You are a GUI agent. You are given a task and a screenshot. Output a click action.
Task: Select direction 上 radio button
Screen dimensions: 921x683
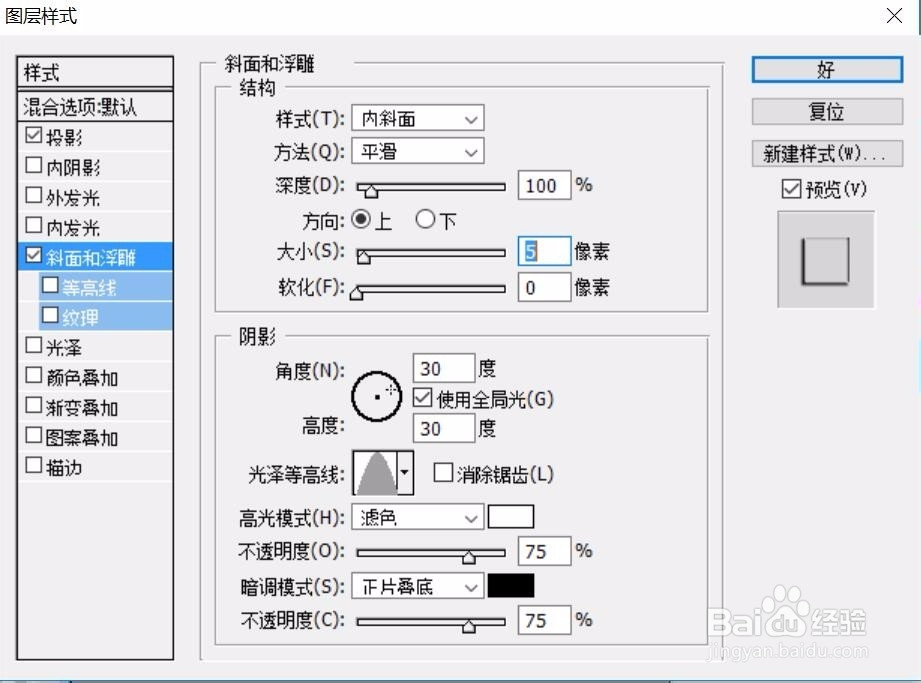(361, 220)
